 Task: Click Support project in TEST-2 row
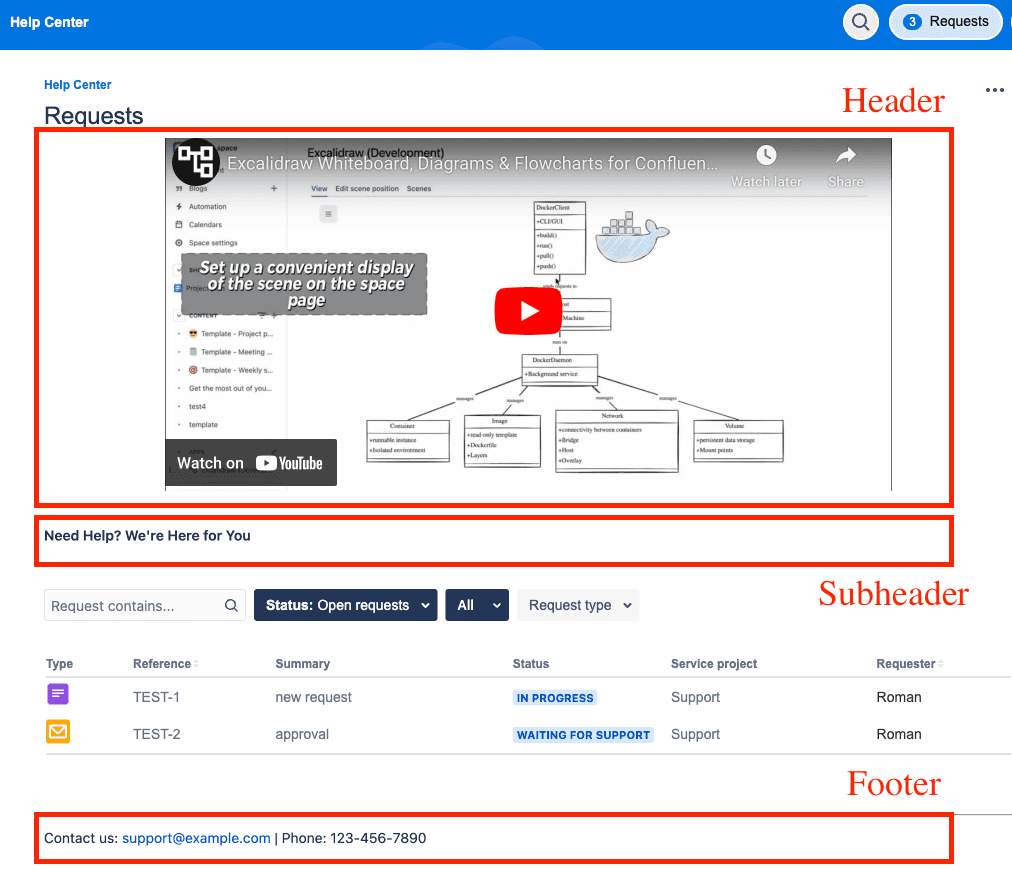695,734
